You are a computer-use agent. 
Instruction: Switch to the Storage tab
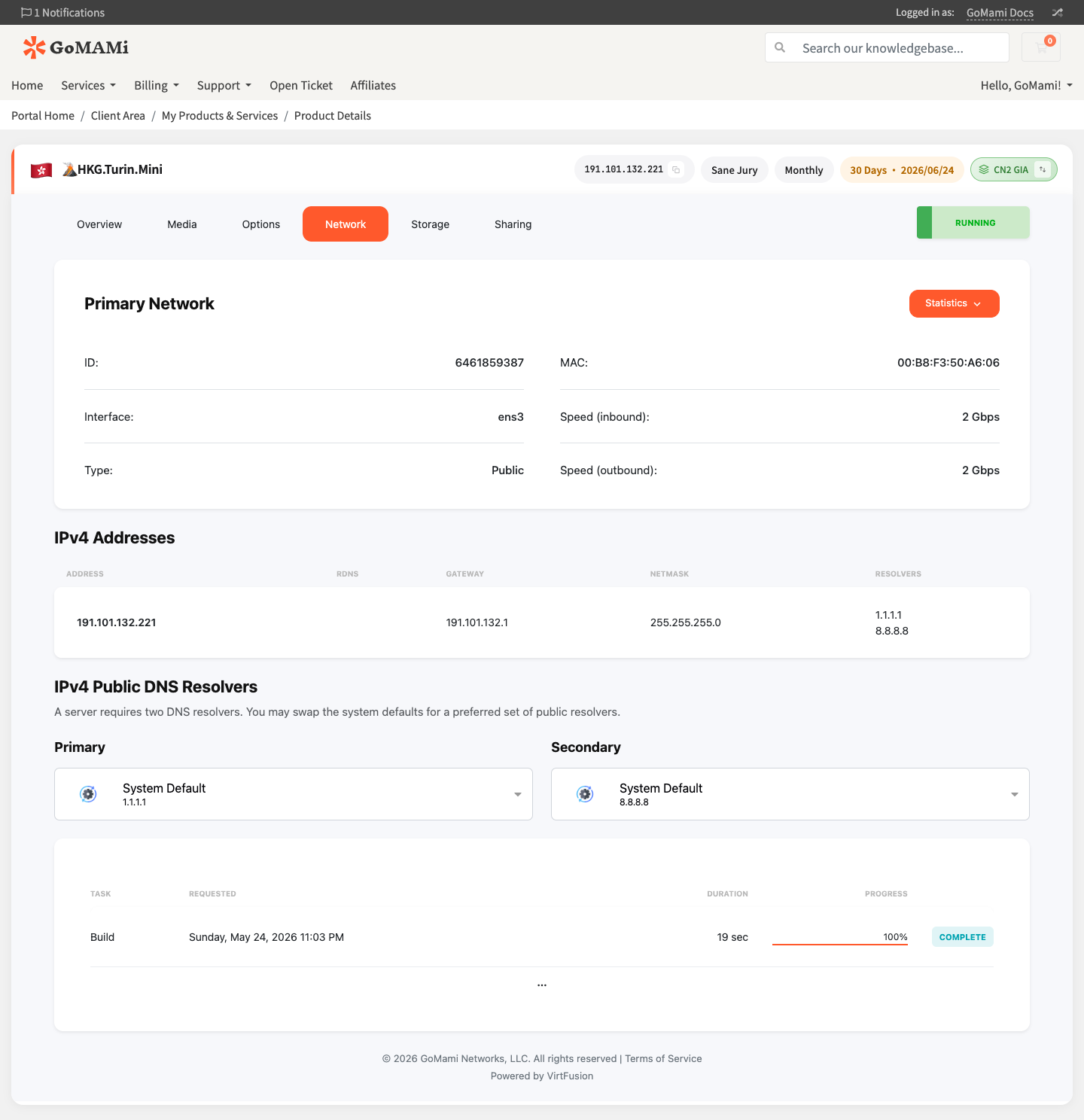(431, 224)
